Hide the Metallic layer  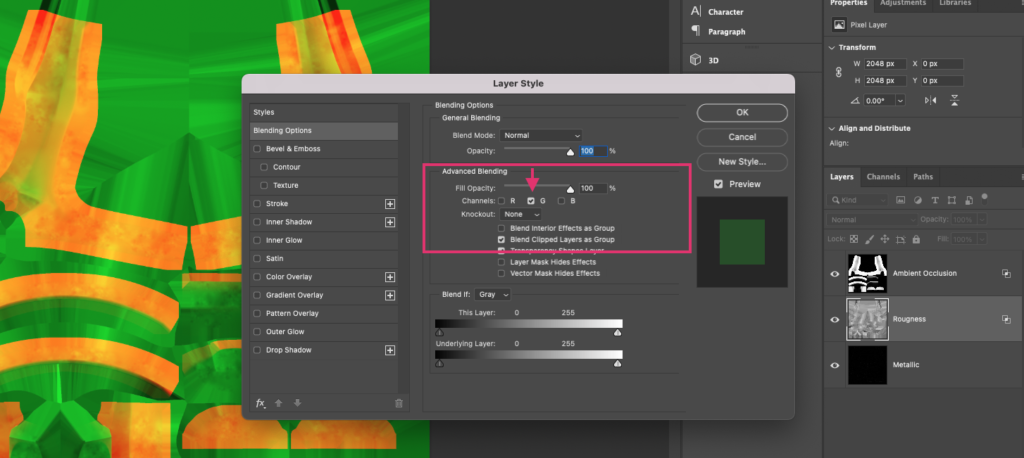tap(835, 365)
